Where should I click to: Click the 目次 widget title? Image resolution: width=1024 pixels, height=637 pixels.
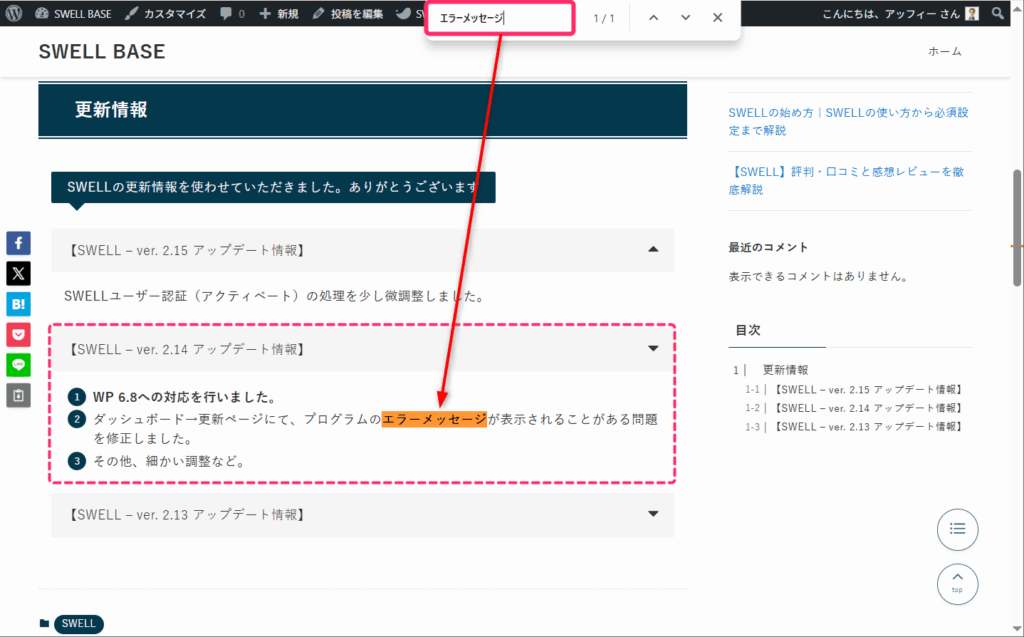click(x=748, y=330)
